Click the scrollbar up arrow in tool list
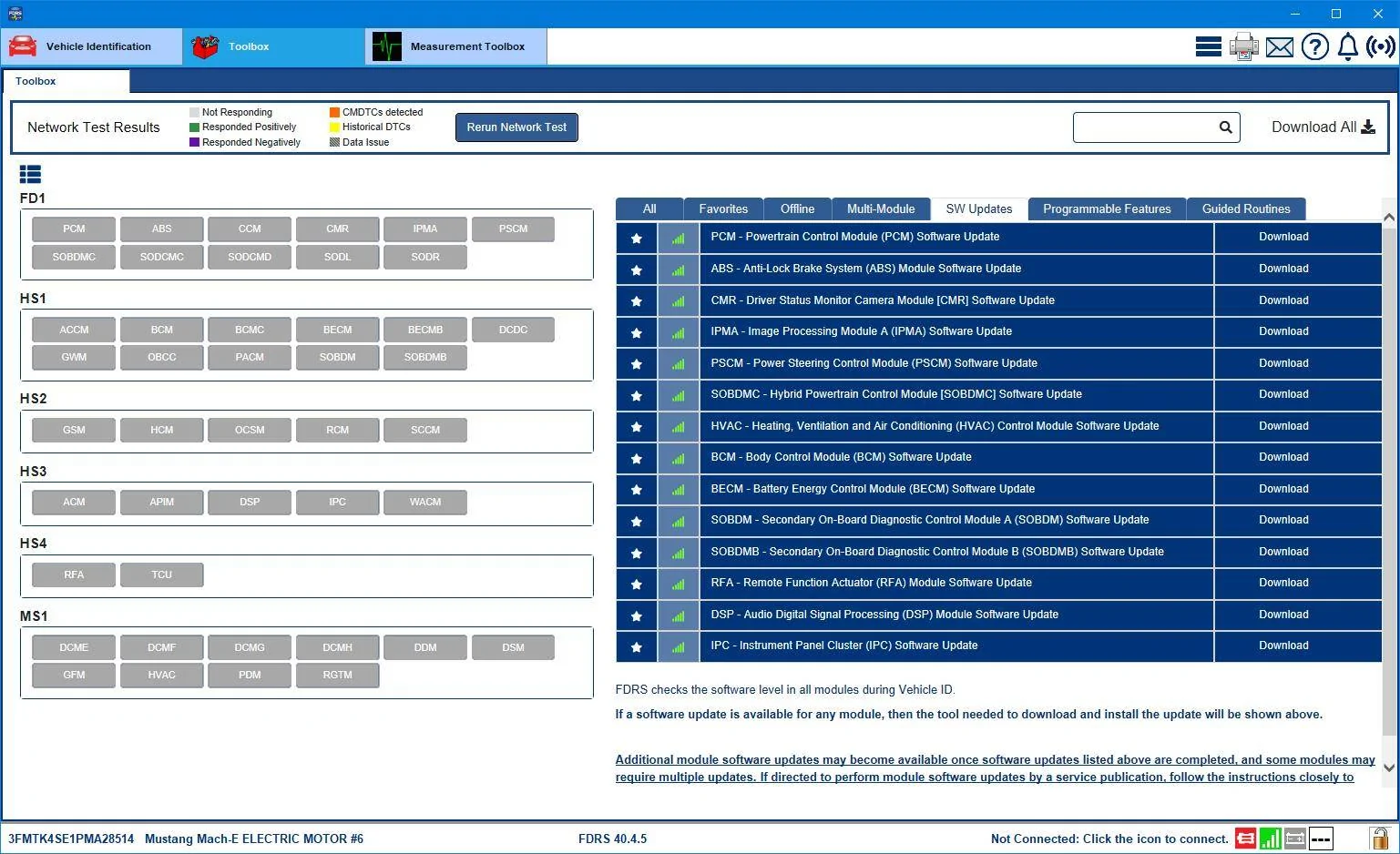1400x854 pixels. click(1389, 218)
